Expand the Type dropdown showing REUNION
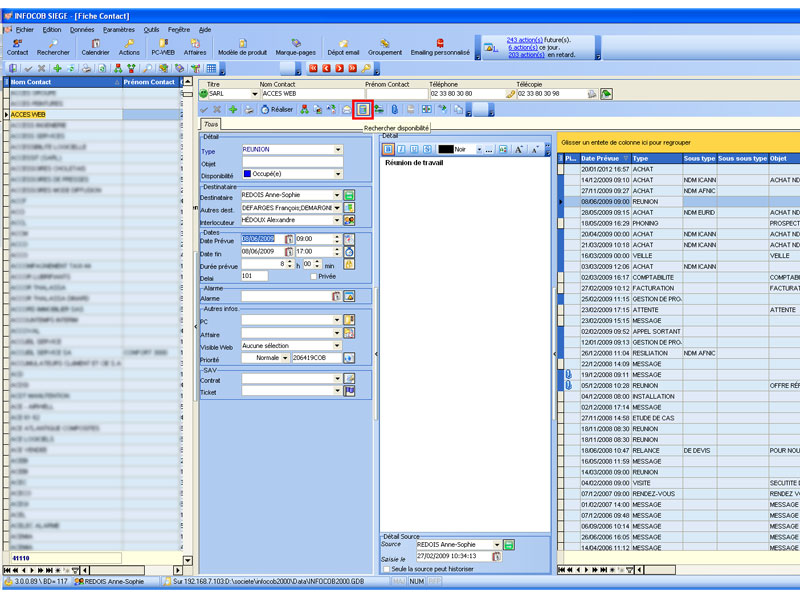The height and width of the screenshot is (598, 800). tap(338, 149)
